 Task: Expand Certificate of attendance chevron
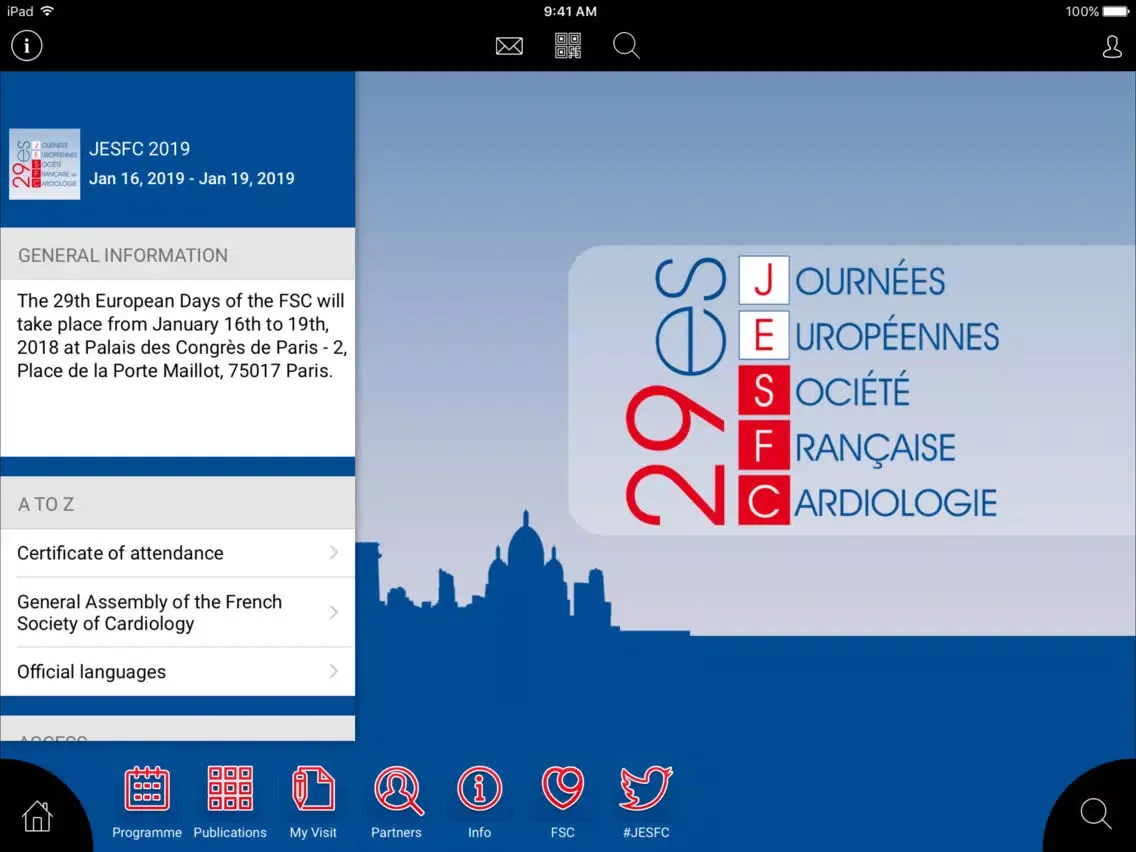(333, 553)
